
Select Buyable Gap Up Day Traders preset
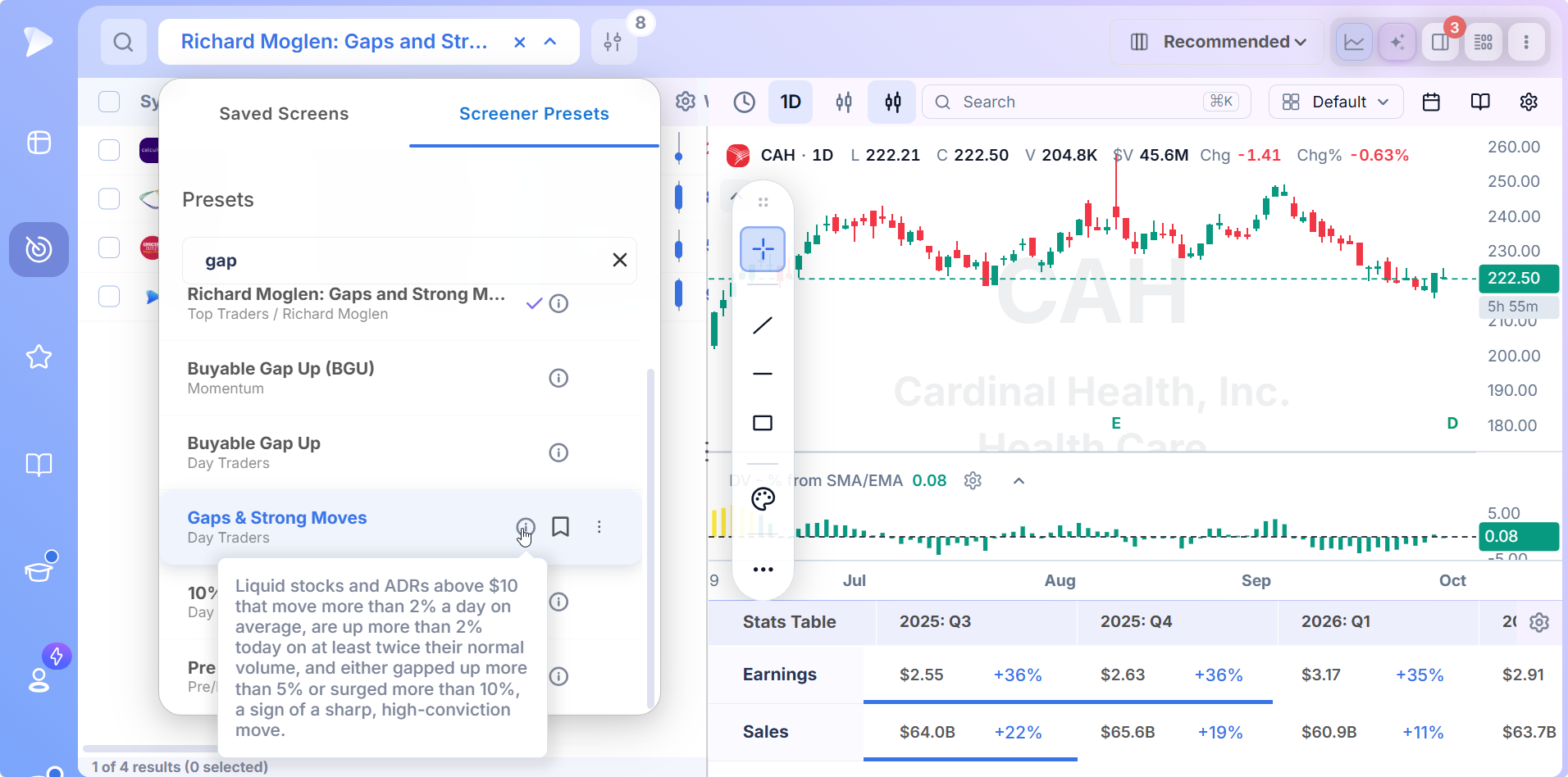point(402,452)
